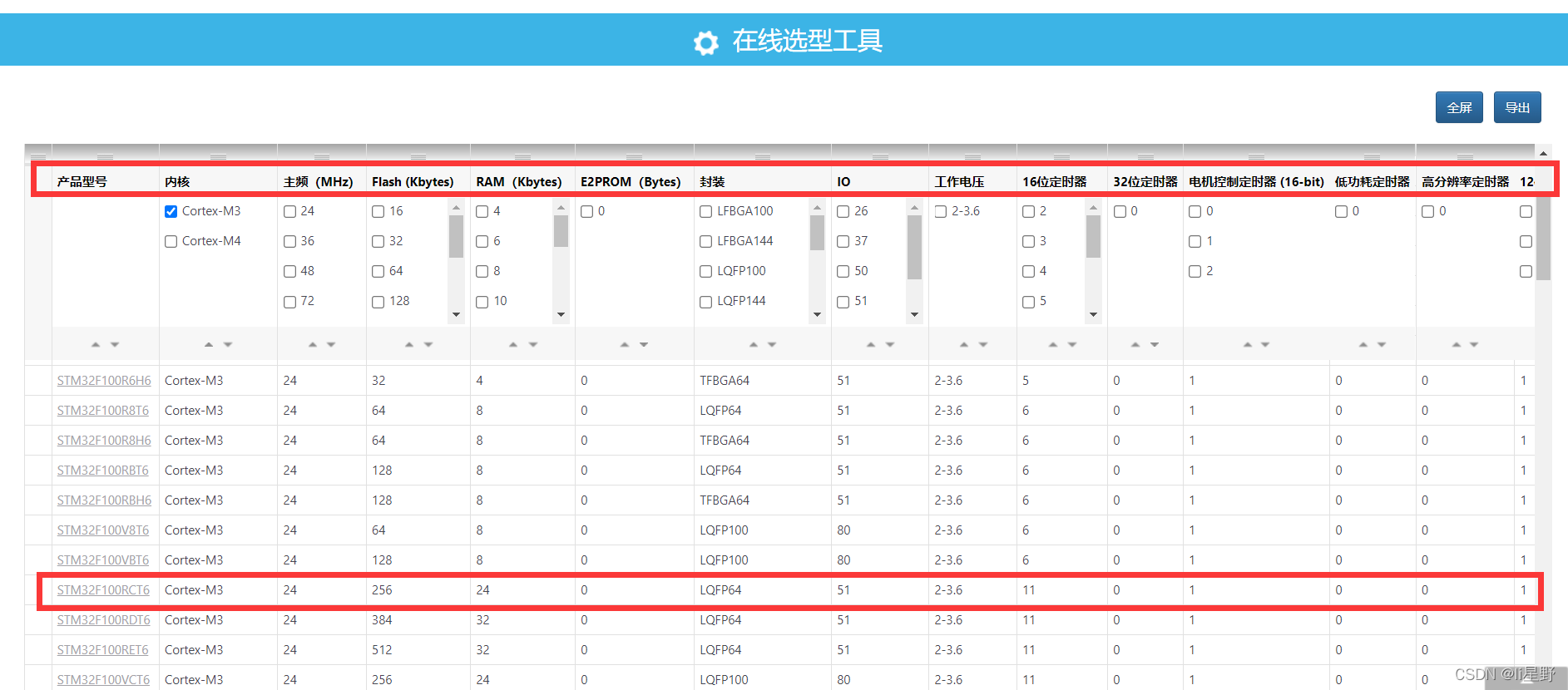The image size is (1568, 690).
Task: Sort 低功耗定时器 column ascending arrow
Action: [1363, 344]
